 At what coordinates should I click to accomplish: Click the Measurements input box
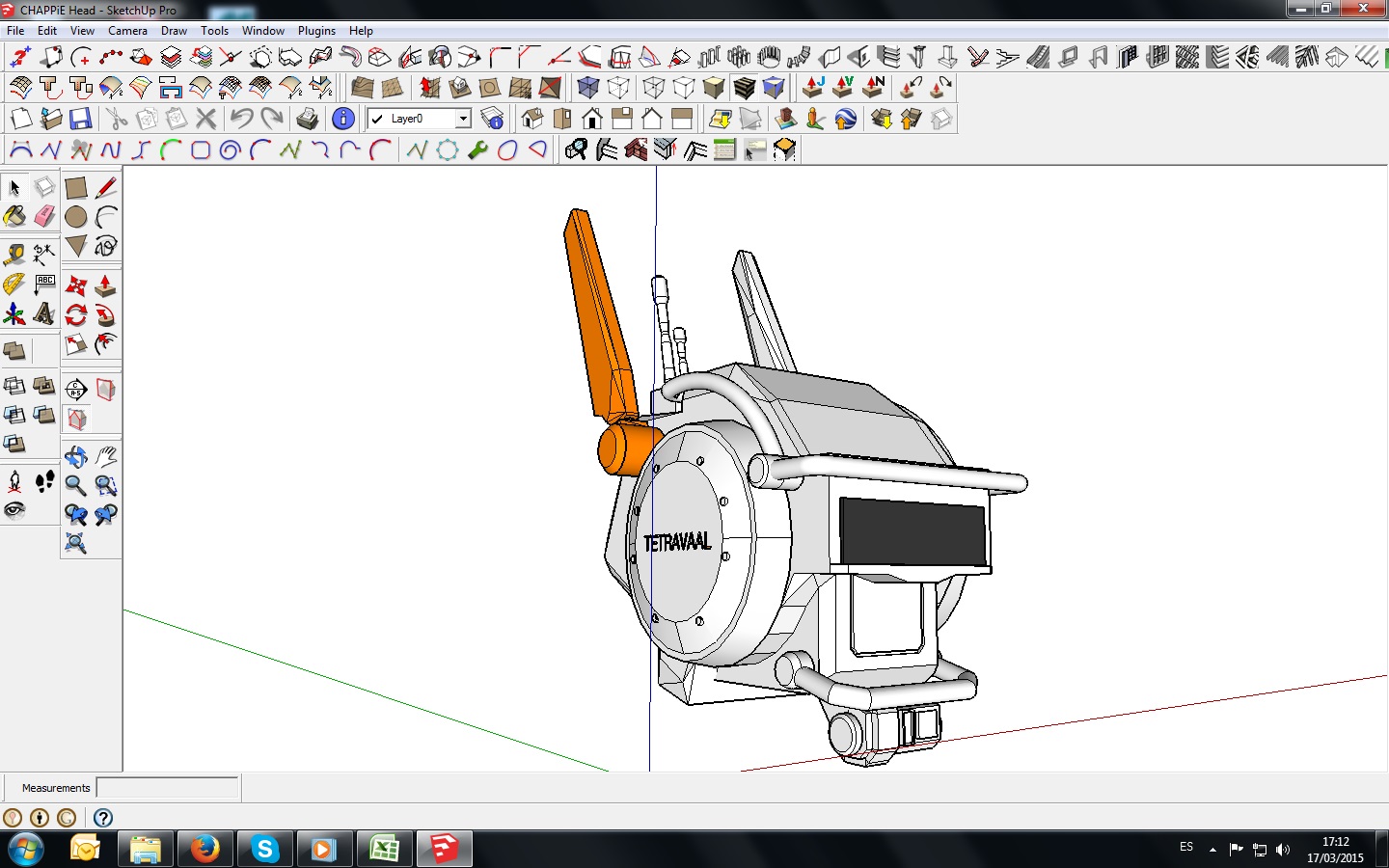click(167, 788)
